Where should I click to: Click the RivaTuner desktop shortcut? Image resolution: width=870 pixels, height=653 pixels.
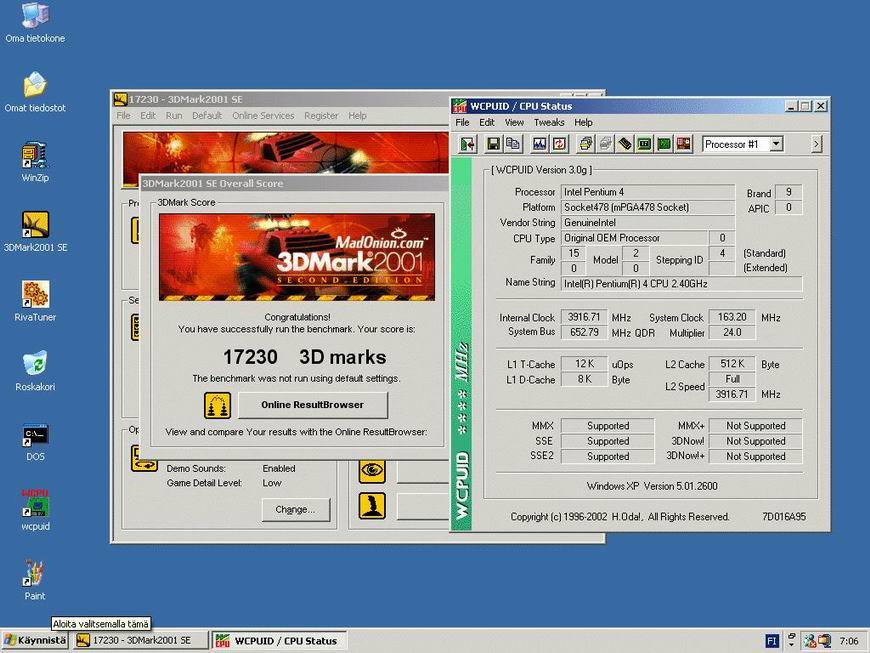35,301
